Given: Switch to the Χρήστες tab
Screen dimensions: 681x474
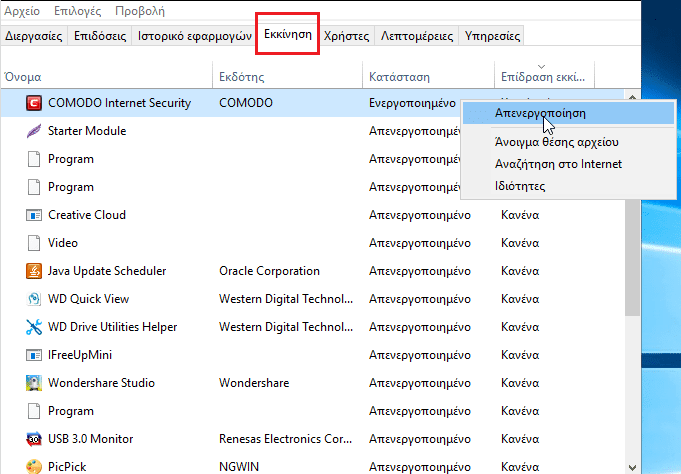Looking at the screenshot, I should tap(347, 36).
